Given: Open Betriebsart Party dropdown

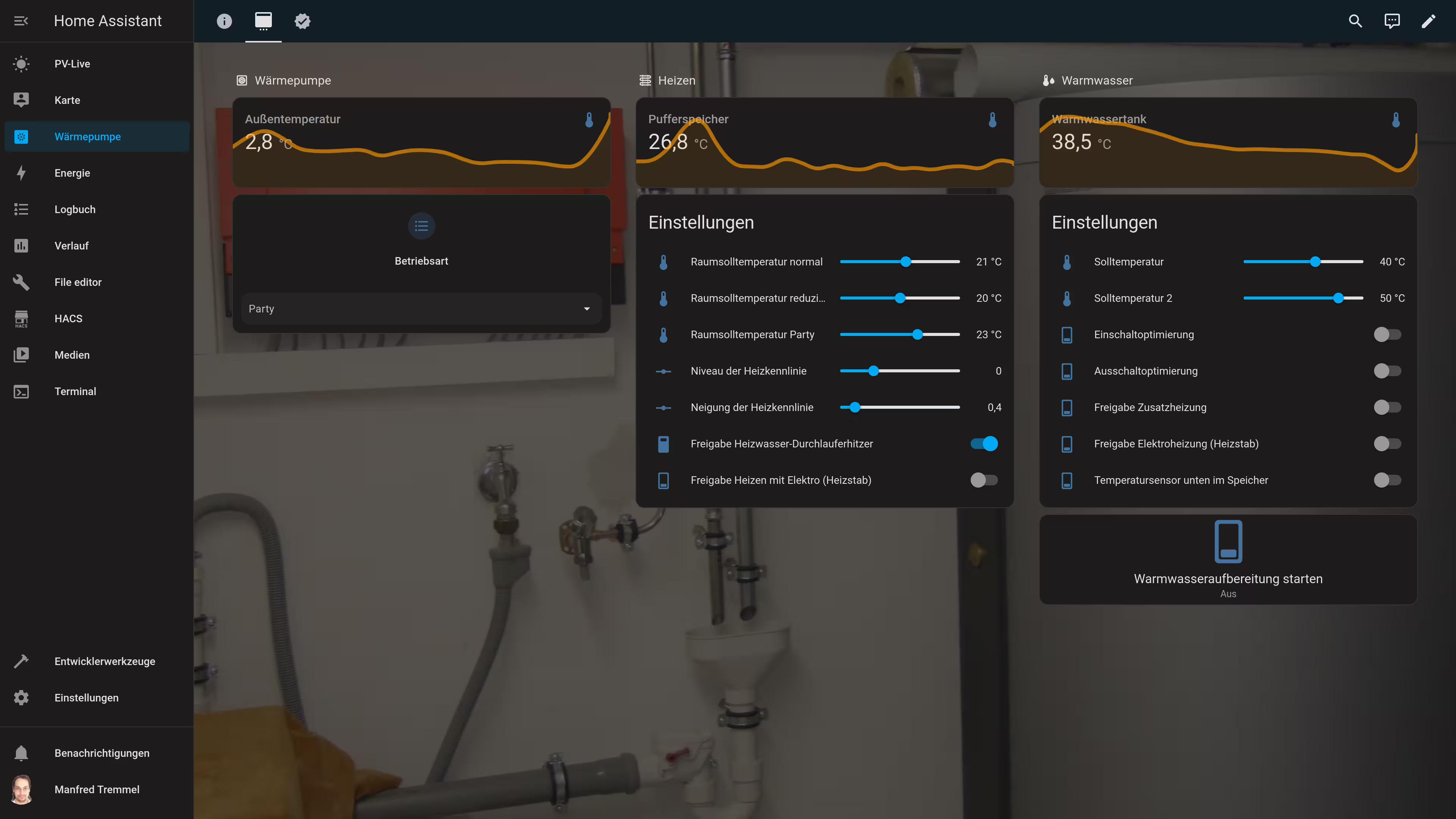Looking at the screenshot, I should pos(421,309).
